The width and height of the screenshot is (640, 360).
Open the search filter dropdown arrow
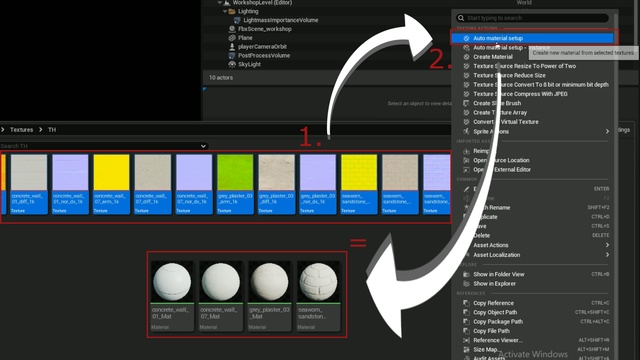pyautogui.click(x=203, y=146)
